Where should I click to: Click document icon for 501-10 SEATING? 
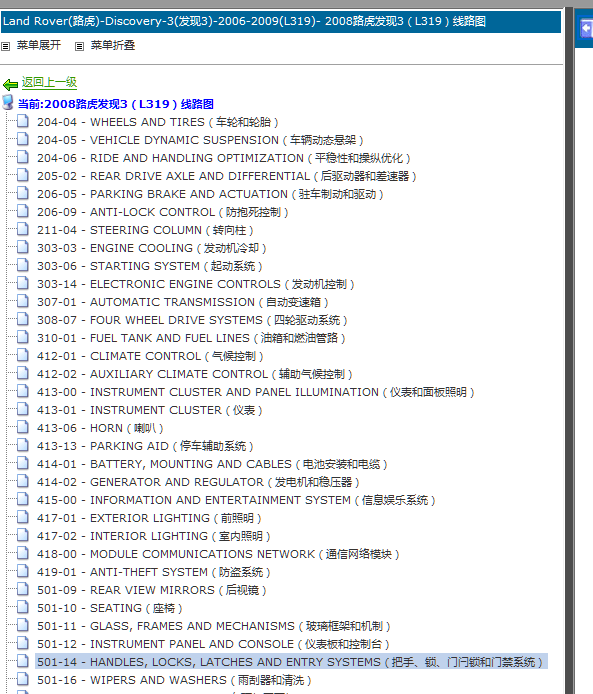coord(23,607)
